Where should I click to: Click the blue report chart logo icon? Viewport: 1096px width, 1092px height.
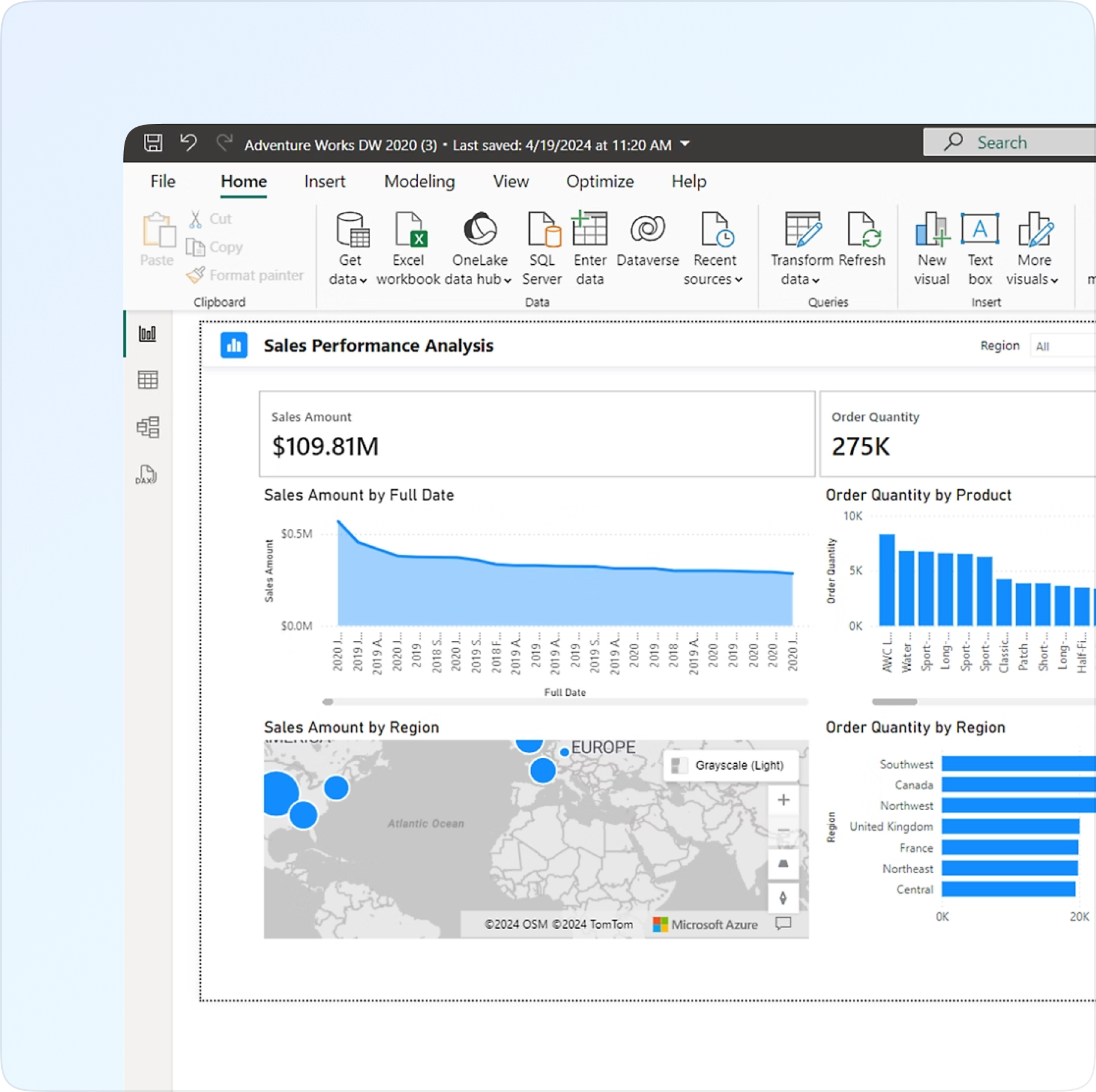point(234,345)
